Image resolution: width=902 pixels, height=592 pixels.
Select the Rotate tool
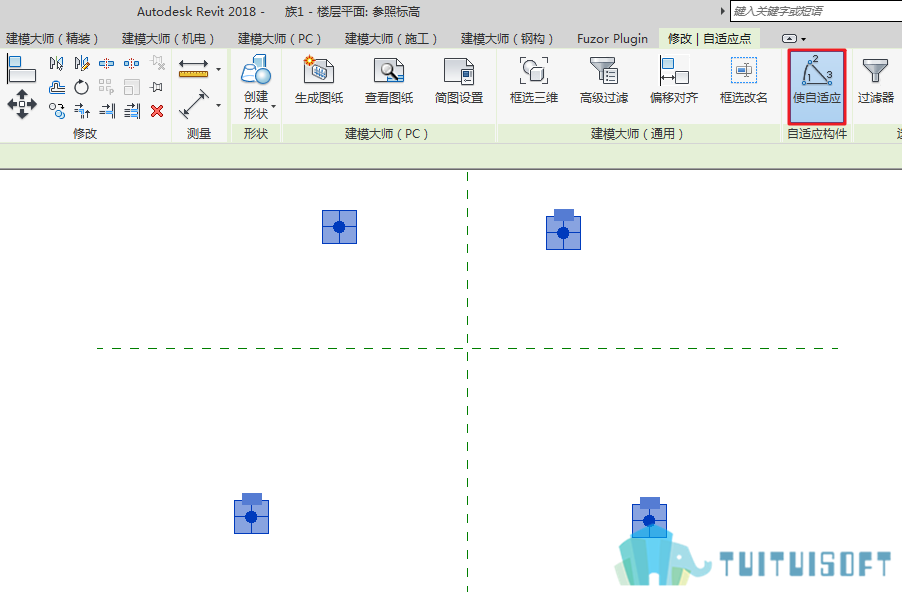coord(82,87)
